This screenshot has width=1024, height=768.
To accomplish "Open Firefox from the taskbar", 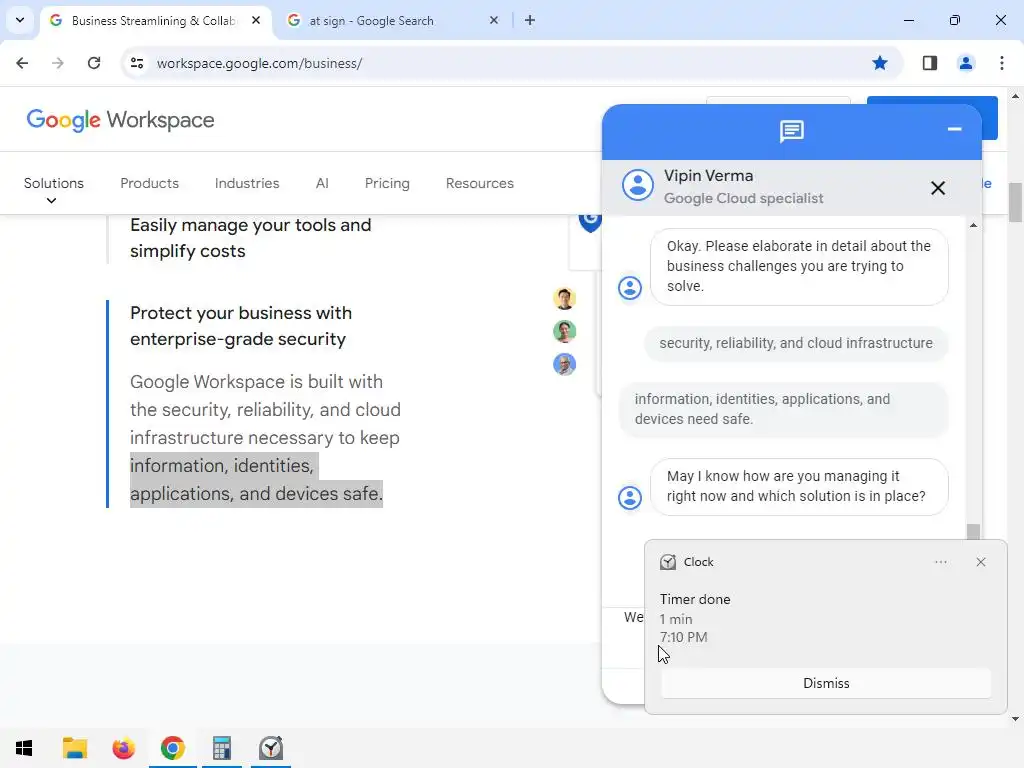I will point(123,748).
